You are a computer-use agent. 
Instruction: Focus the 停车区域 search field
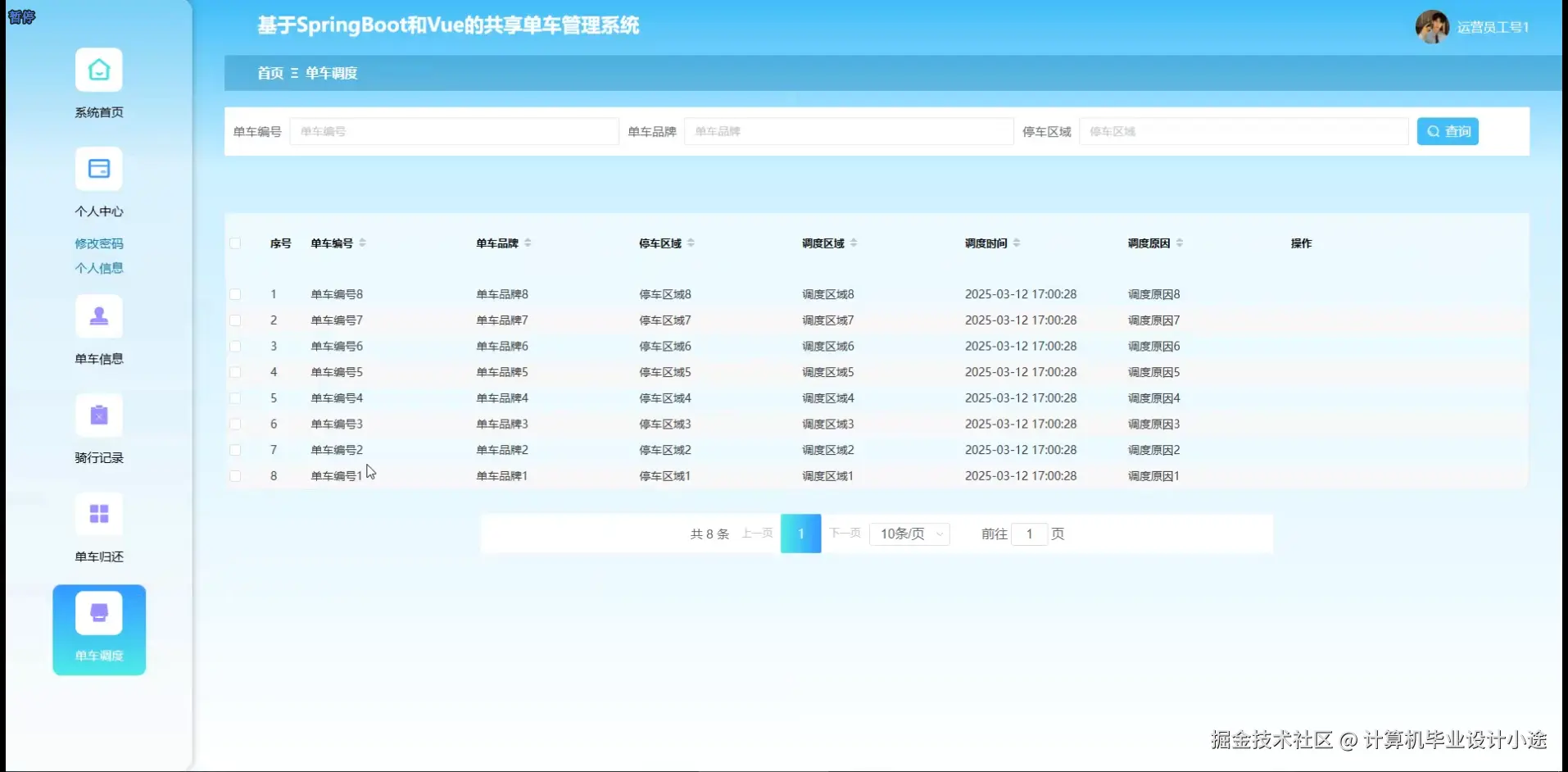pyautogui.click(x=1244, y=131)
